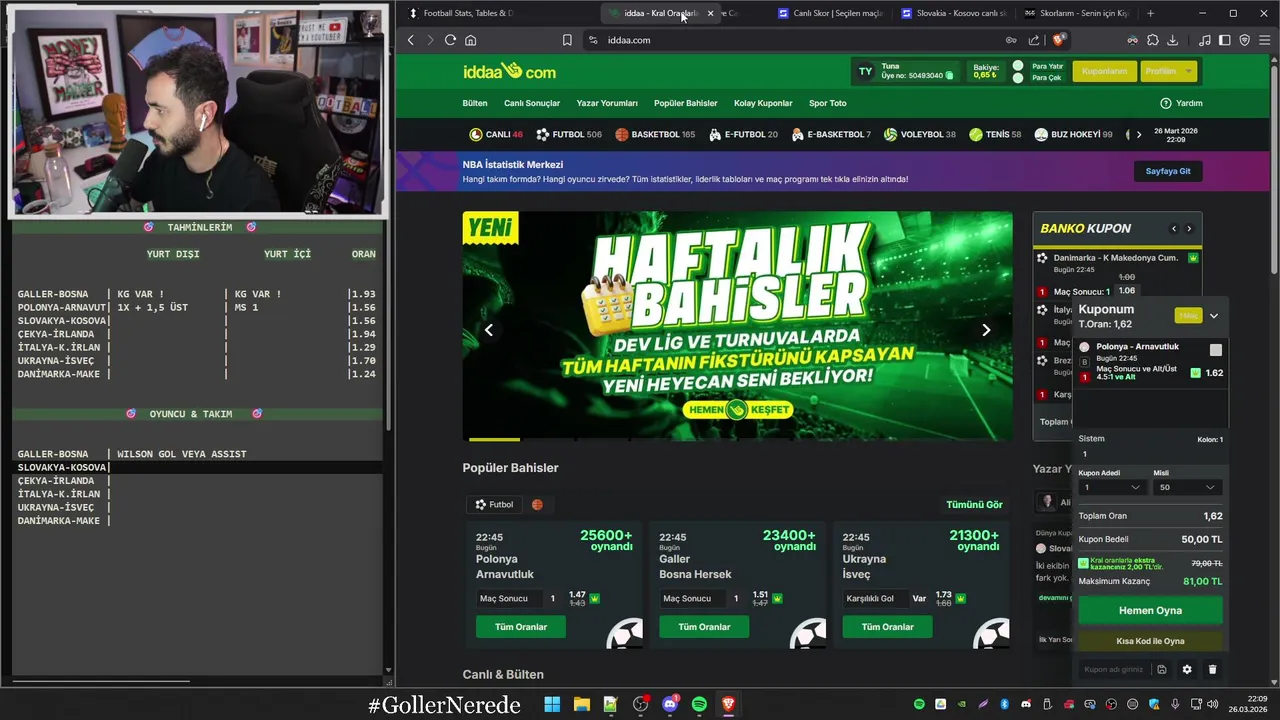Click the Hemen Oyna button
This screenshot has width=1280, height=720.
[1150, 610]
